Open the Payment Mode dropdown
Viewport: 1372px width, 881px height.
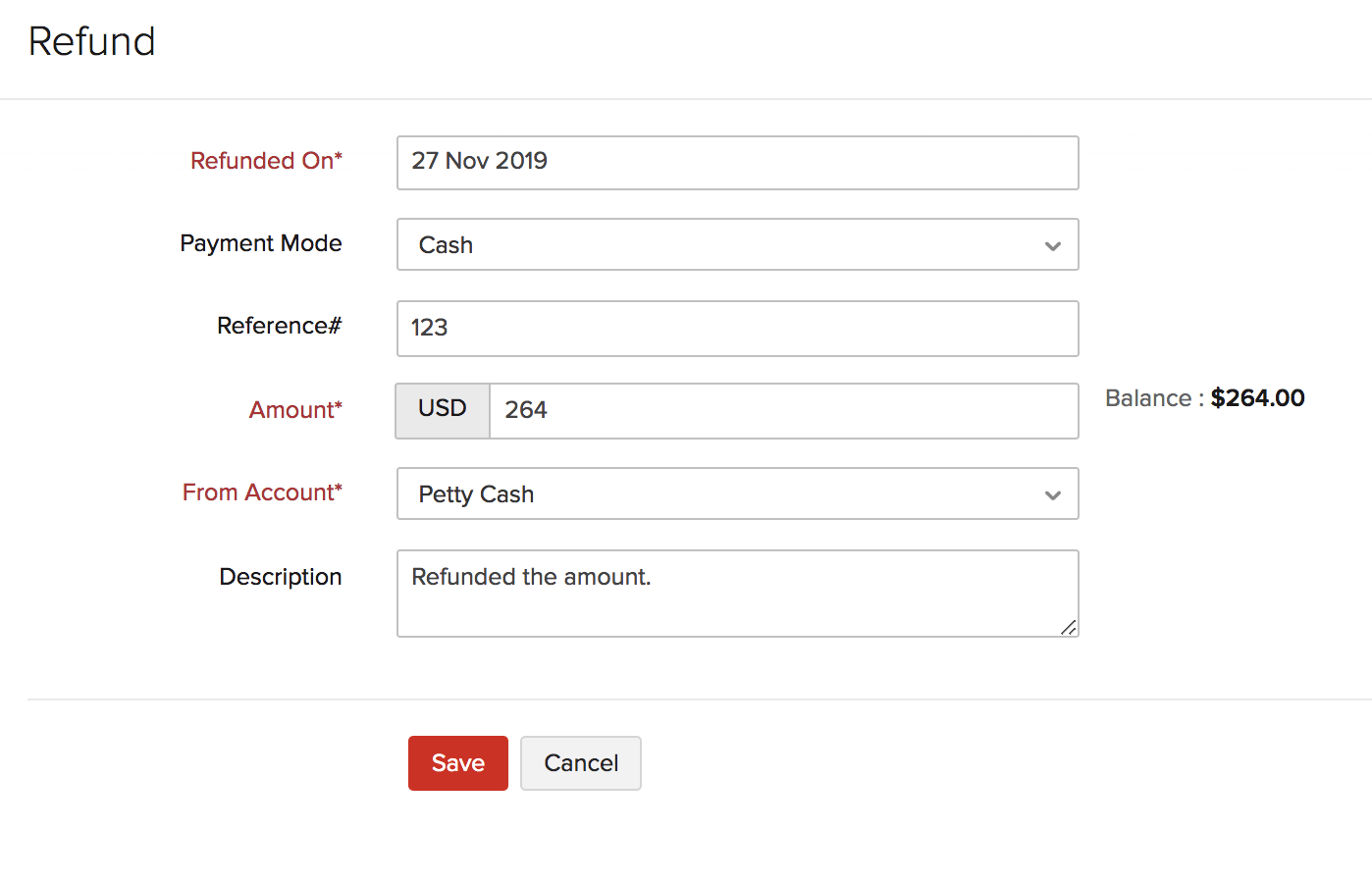point(737,244)
